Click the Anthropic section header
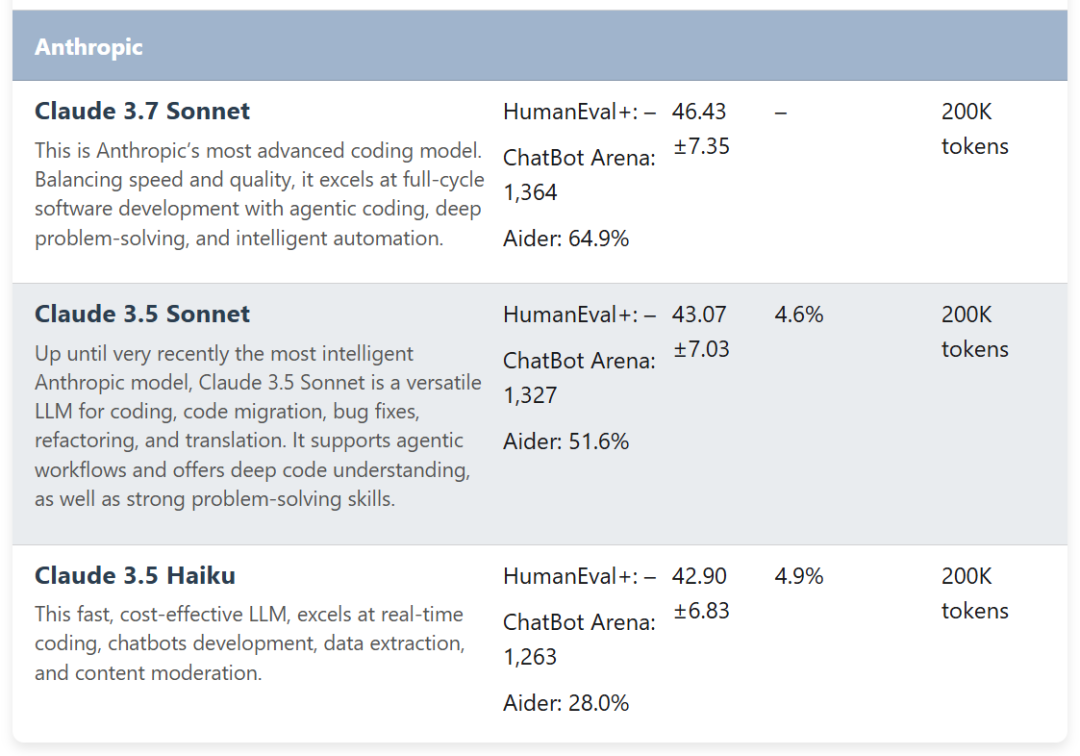Image resolution: width=1080 pixels, height=756 pixels. point(539,46)
